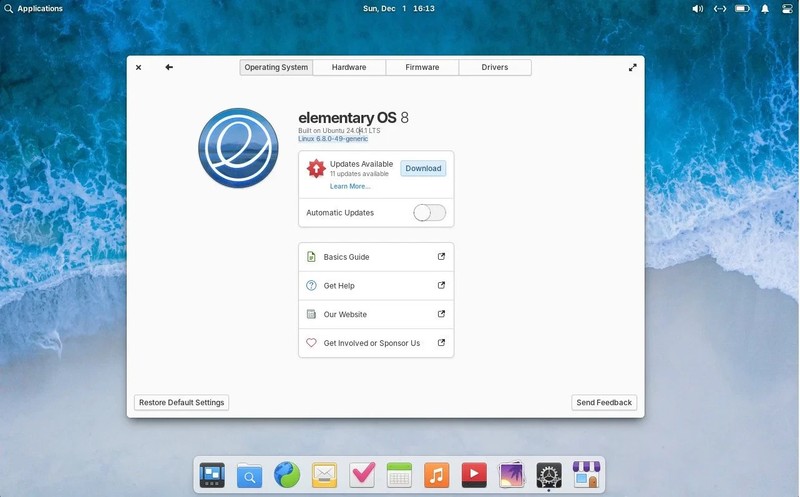The width and height of the screenshot is (800, 497).
Task: Close the System Settings window
Action: (x=138, y=67)
